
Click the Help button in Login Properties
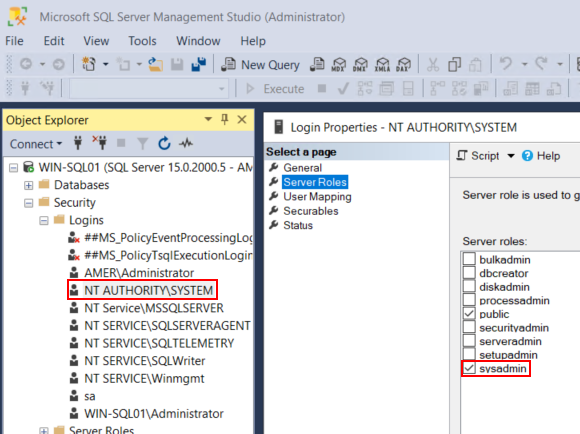(541, 156)
